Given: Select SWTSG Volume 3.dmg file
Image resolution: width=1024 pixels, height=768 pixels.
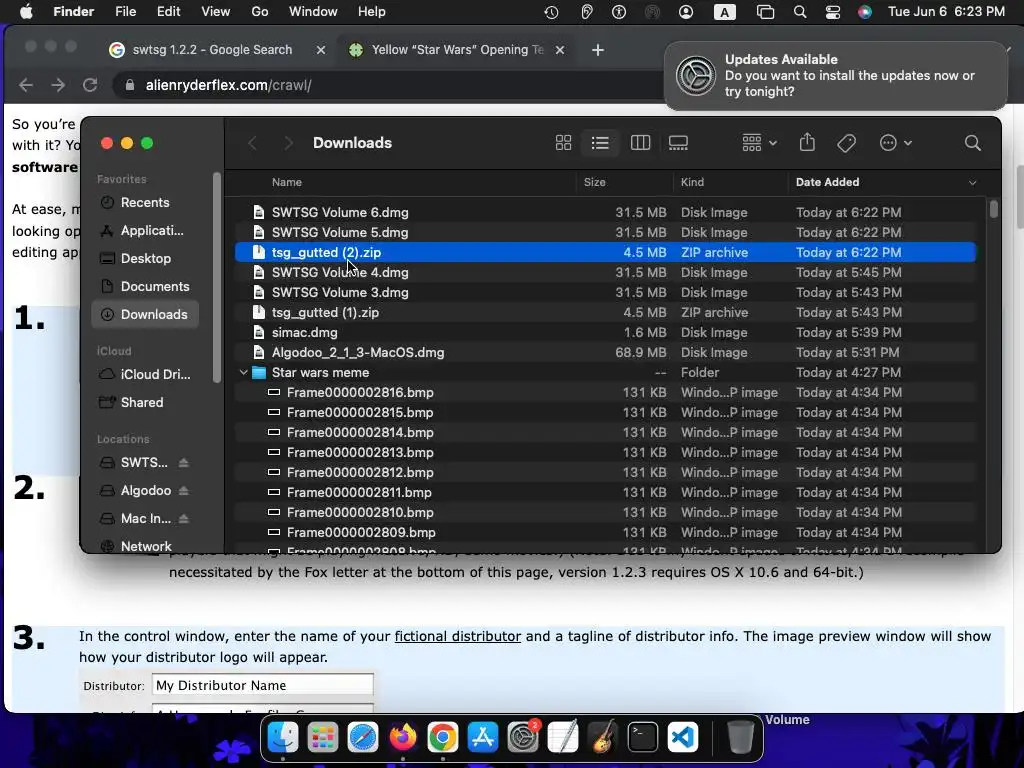Looking at the screenshot, I should pos(605,293).
